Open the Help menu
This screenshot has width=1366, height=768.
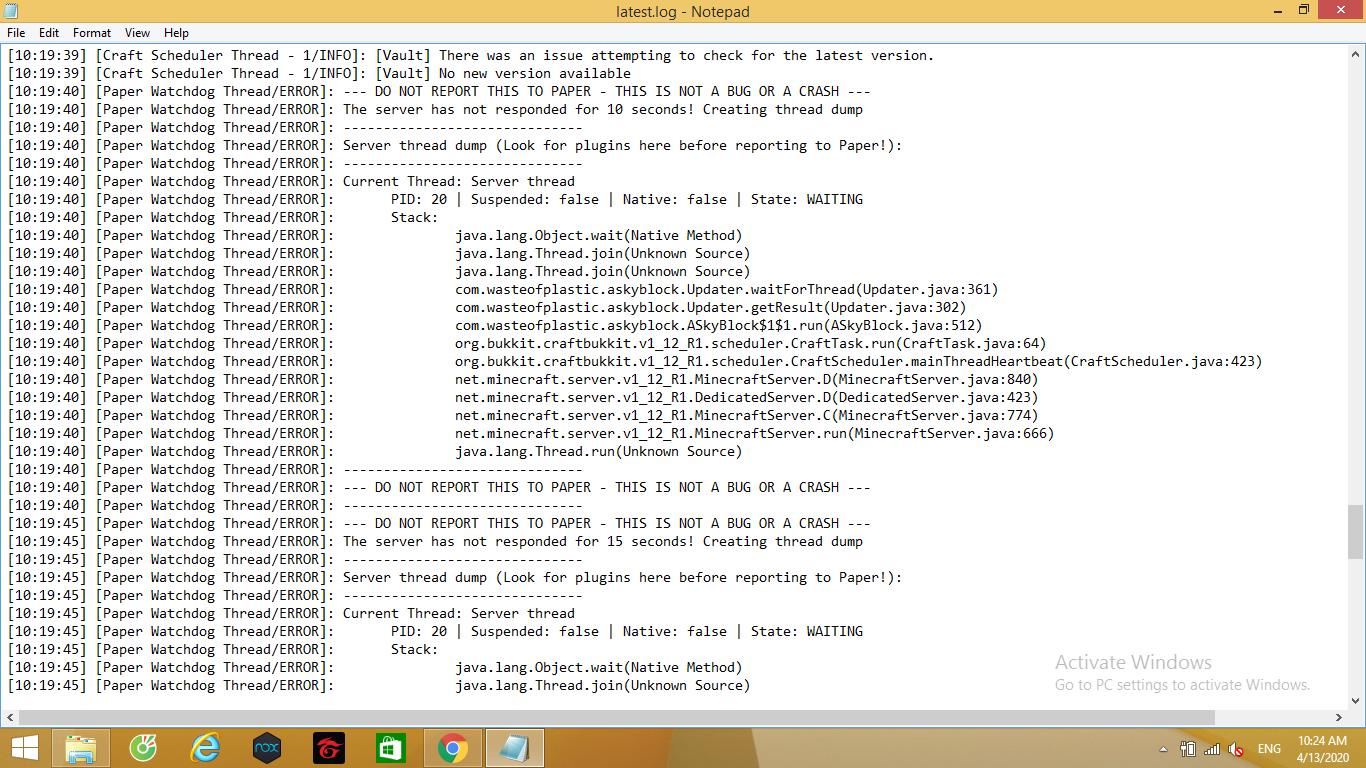click(176, 33)
